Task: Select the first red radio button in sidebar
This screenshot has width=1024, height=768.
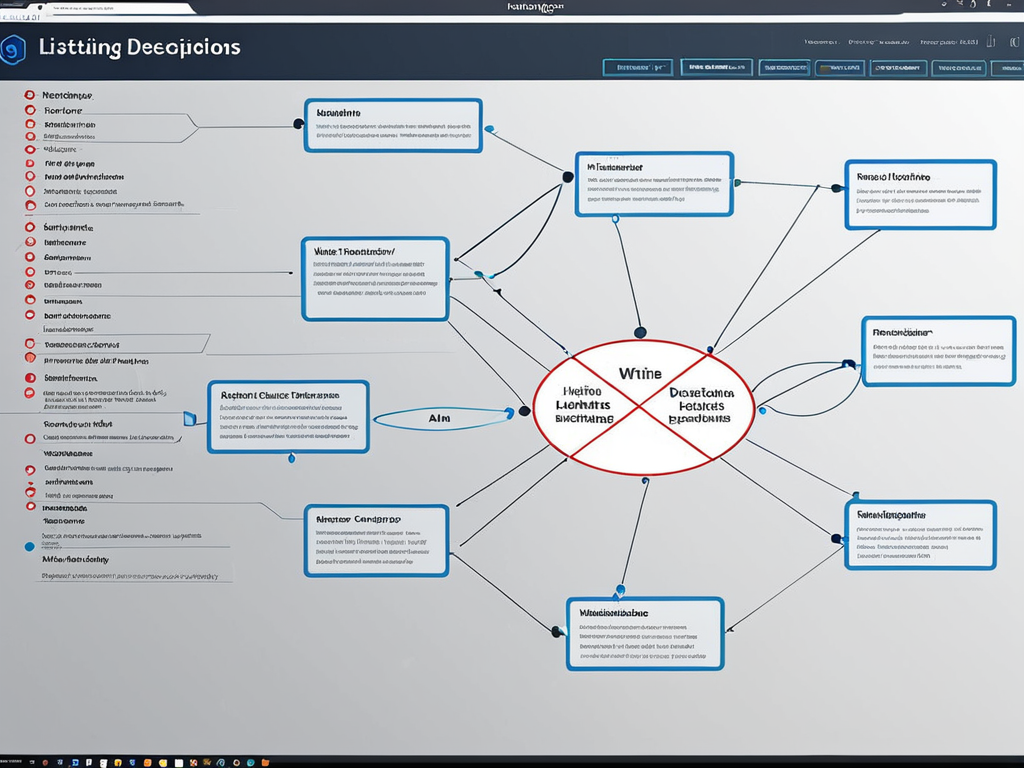Action: pos(29,93)
